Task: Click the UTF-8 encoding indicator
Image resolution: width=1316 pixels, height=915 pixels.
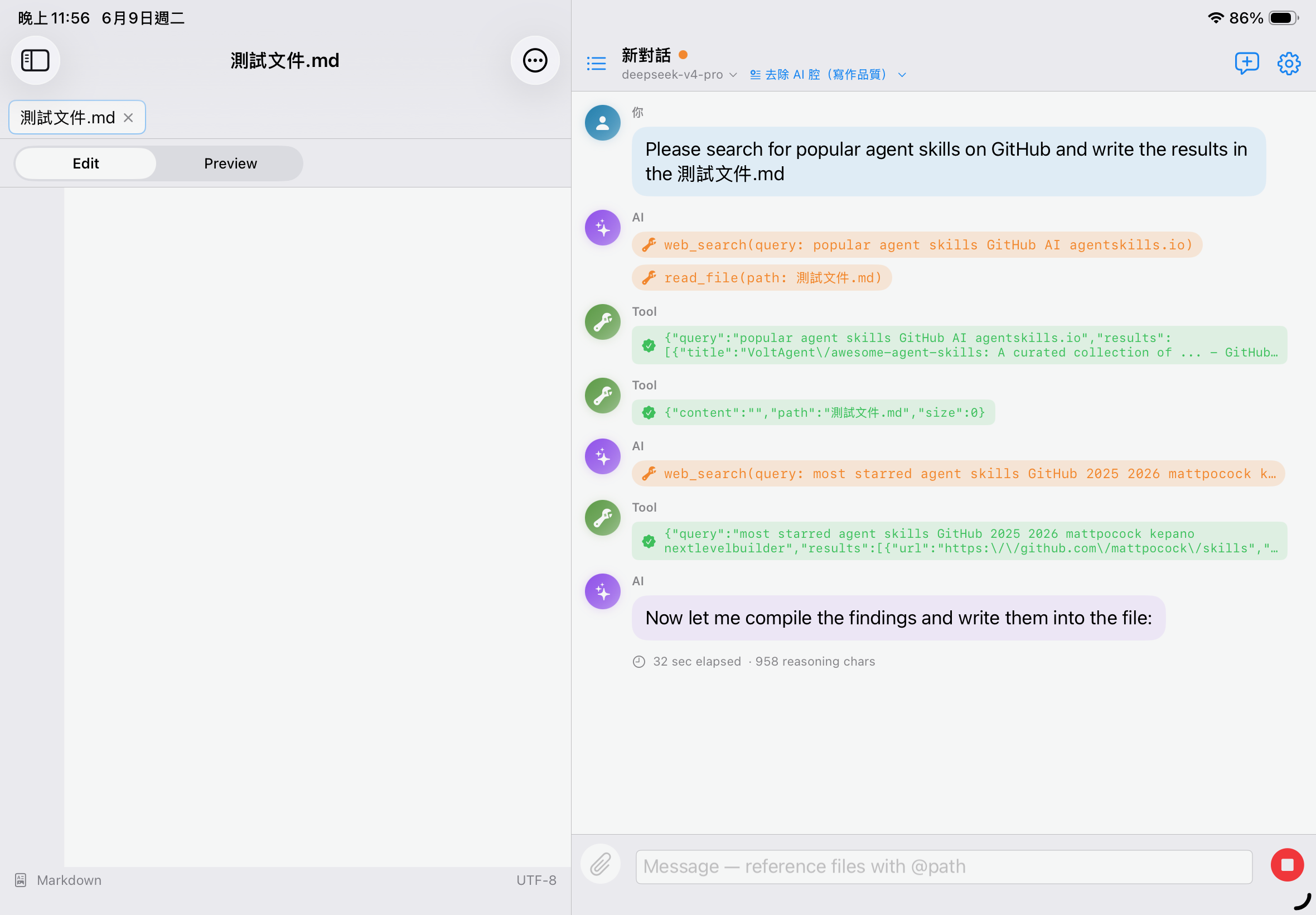Action: pos(536,880)
